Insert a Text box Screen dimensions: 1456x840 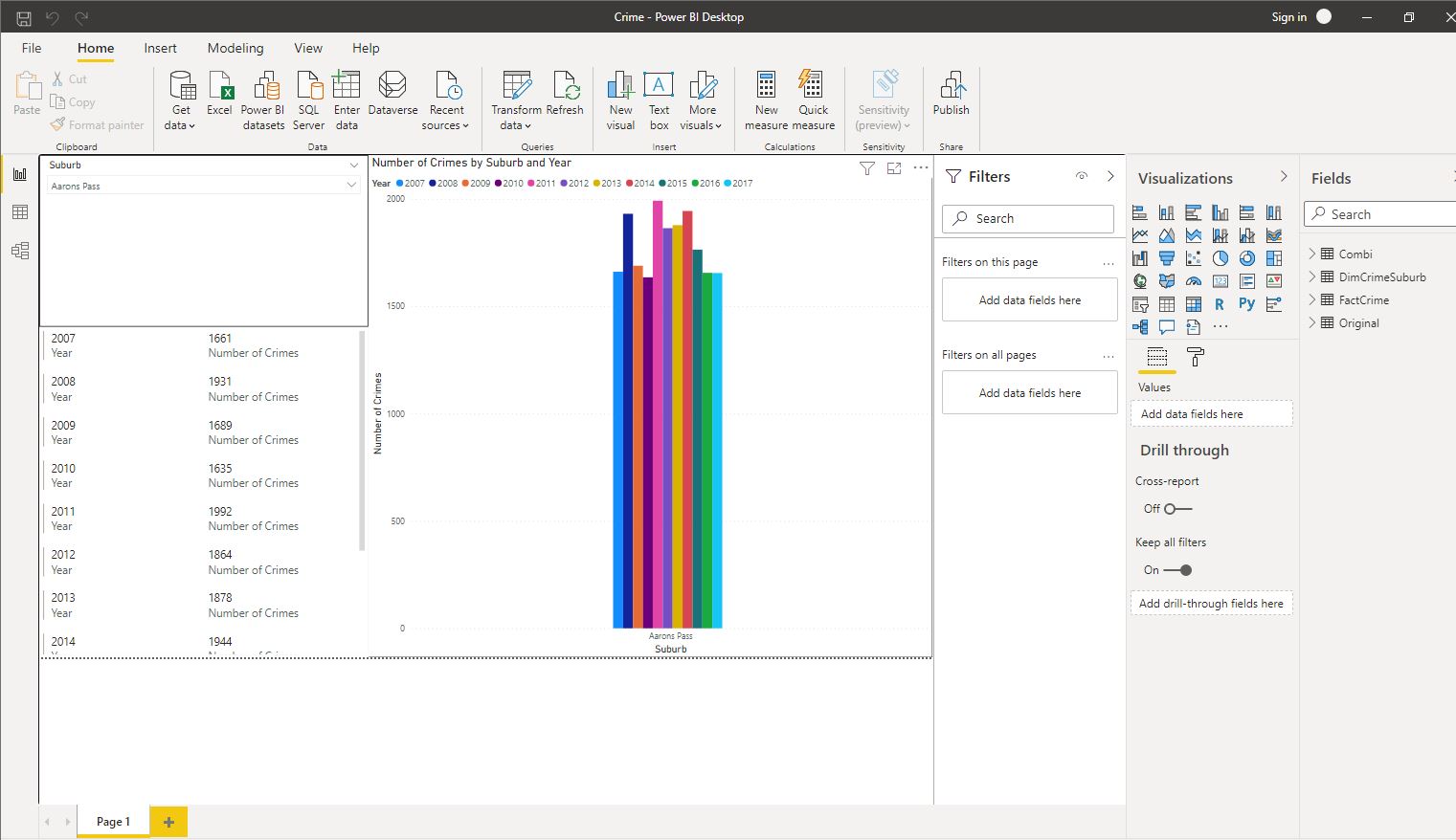659,100
